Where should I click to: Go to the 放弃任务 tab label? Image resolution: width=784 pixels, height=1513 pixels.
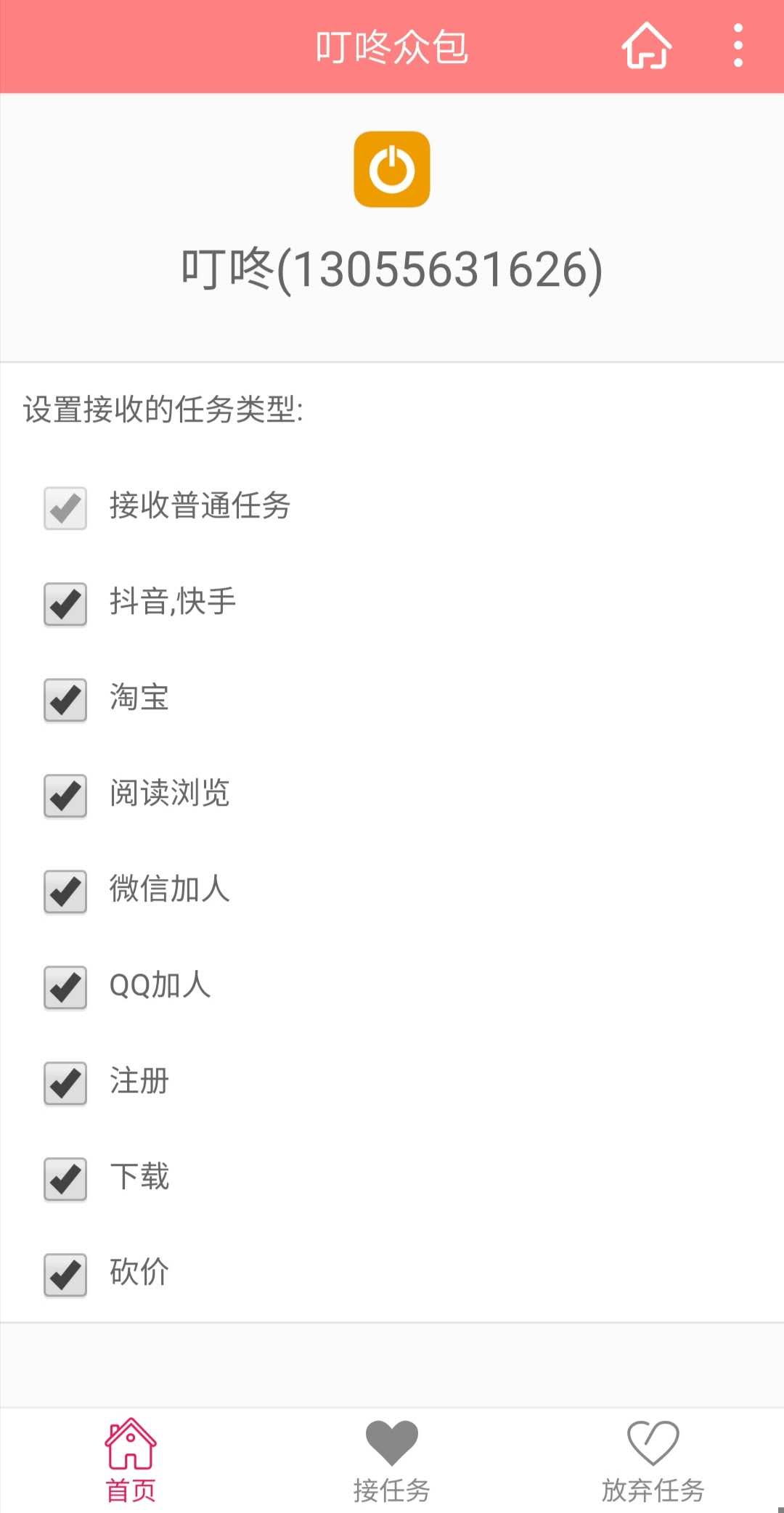point(653,1490)
